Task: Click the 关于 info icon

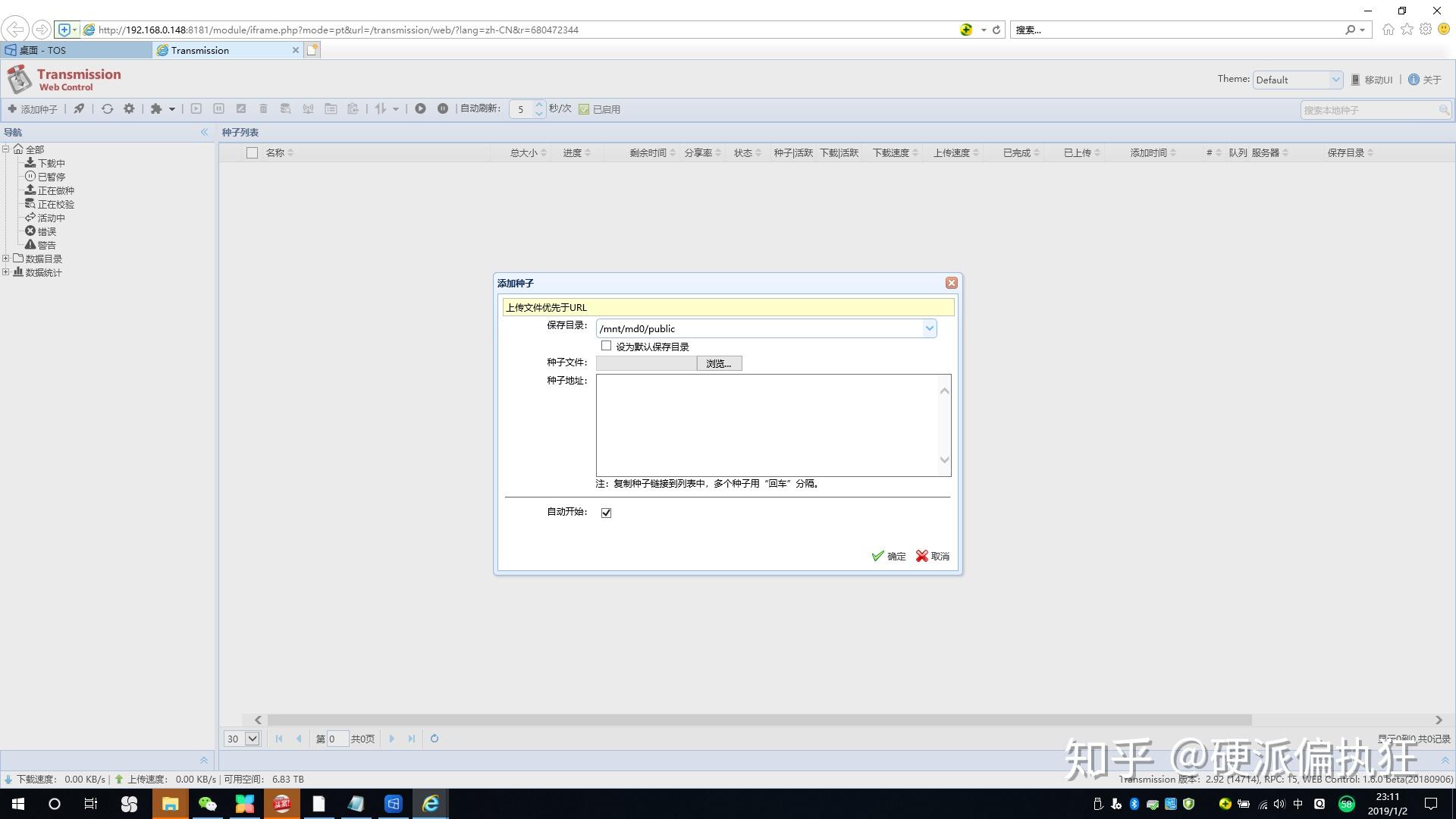Action: (1414, 80)
